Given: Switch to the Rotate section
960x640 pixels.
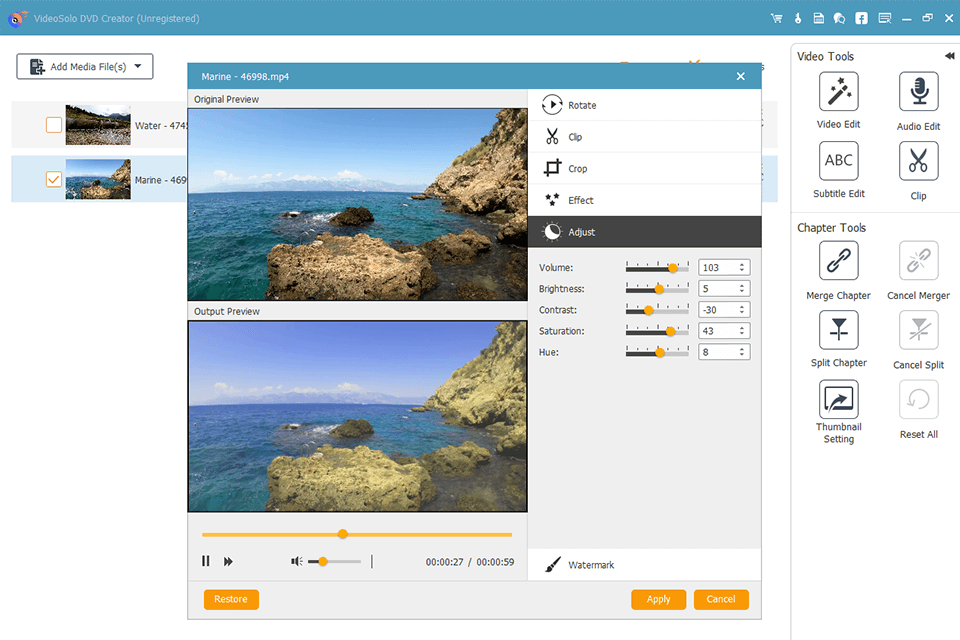Looking at the screenshot, I should coord(582,105).
